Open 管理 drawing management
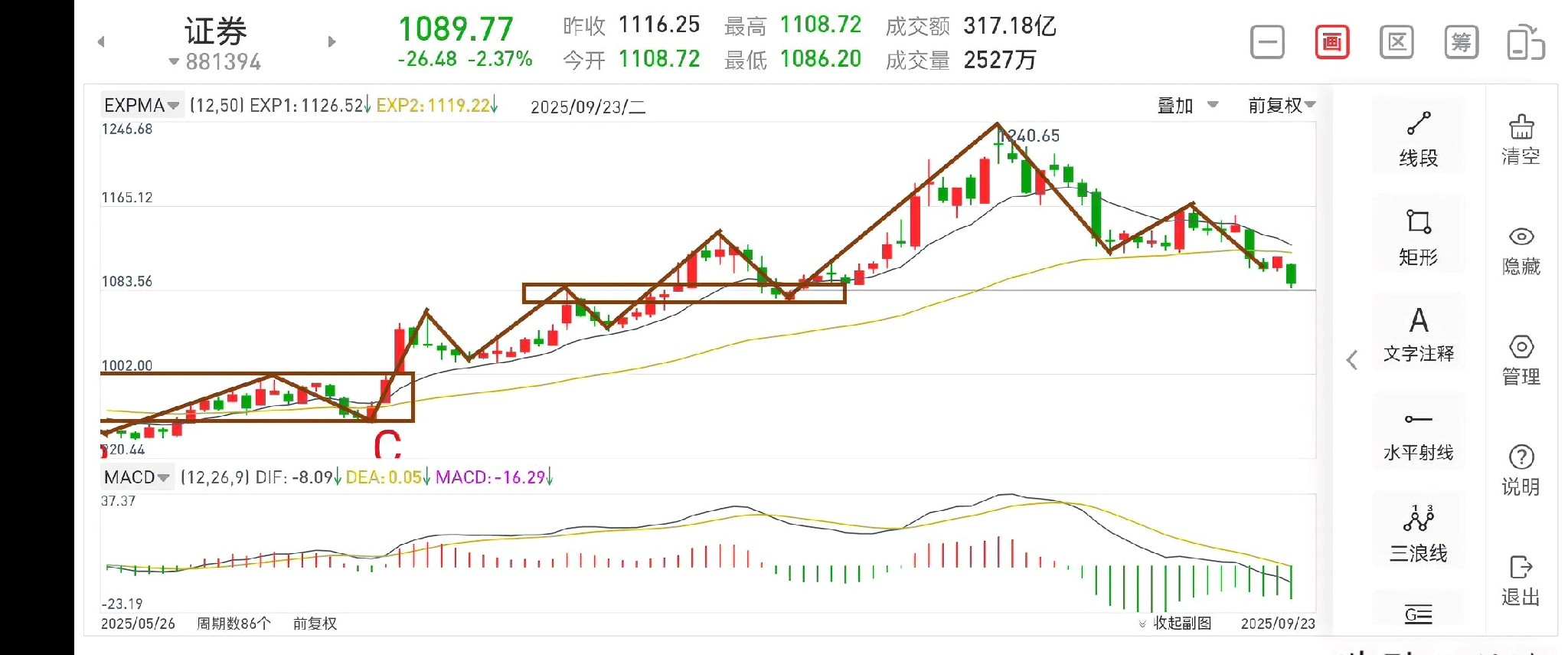 point(1521,359)
